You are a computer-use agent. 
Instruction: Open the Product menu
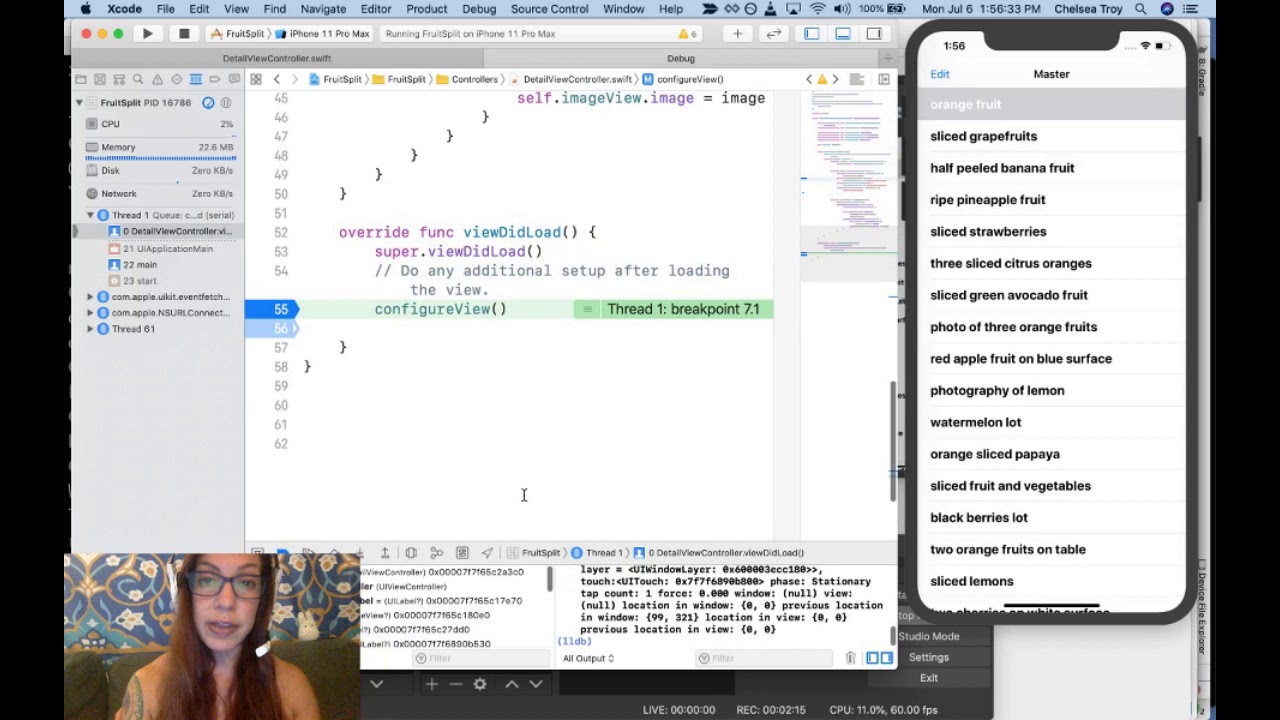(427, 9)
